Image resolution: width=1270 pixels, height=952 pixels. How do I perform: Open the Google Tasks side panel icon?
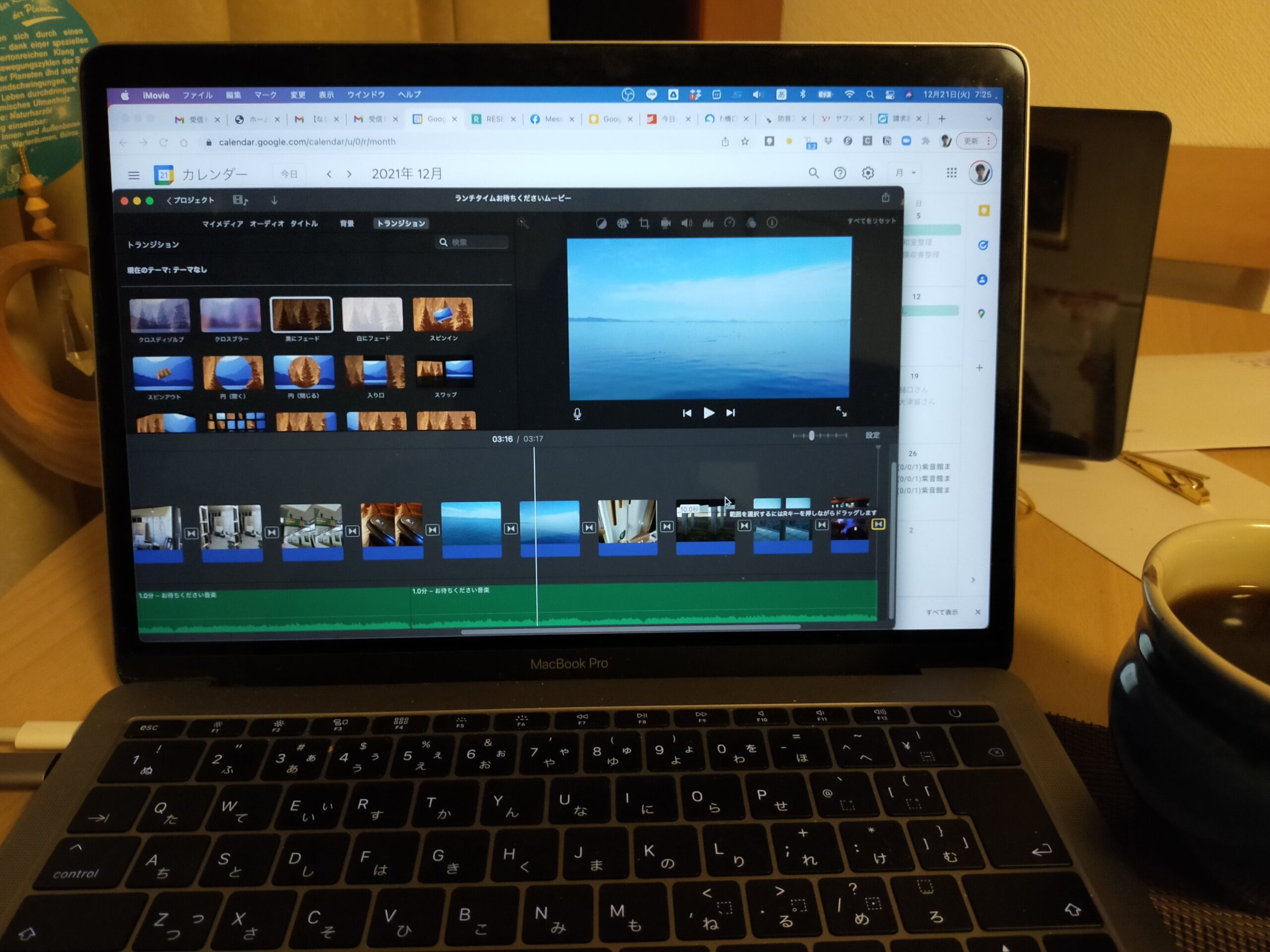(x=983, y=245)
